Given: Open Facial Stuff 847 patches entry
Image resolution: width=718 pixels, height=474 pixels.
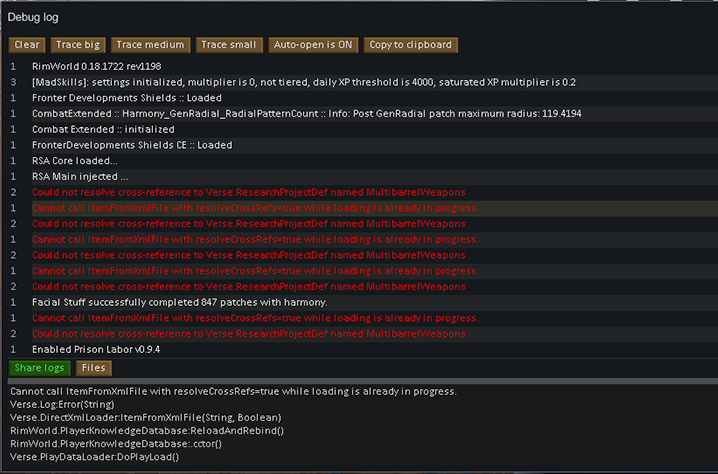Looking at the screenshot, I should 180,302.
